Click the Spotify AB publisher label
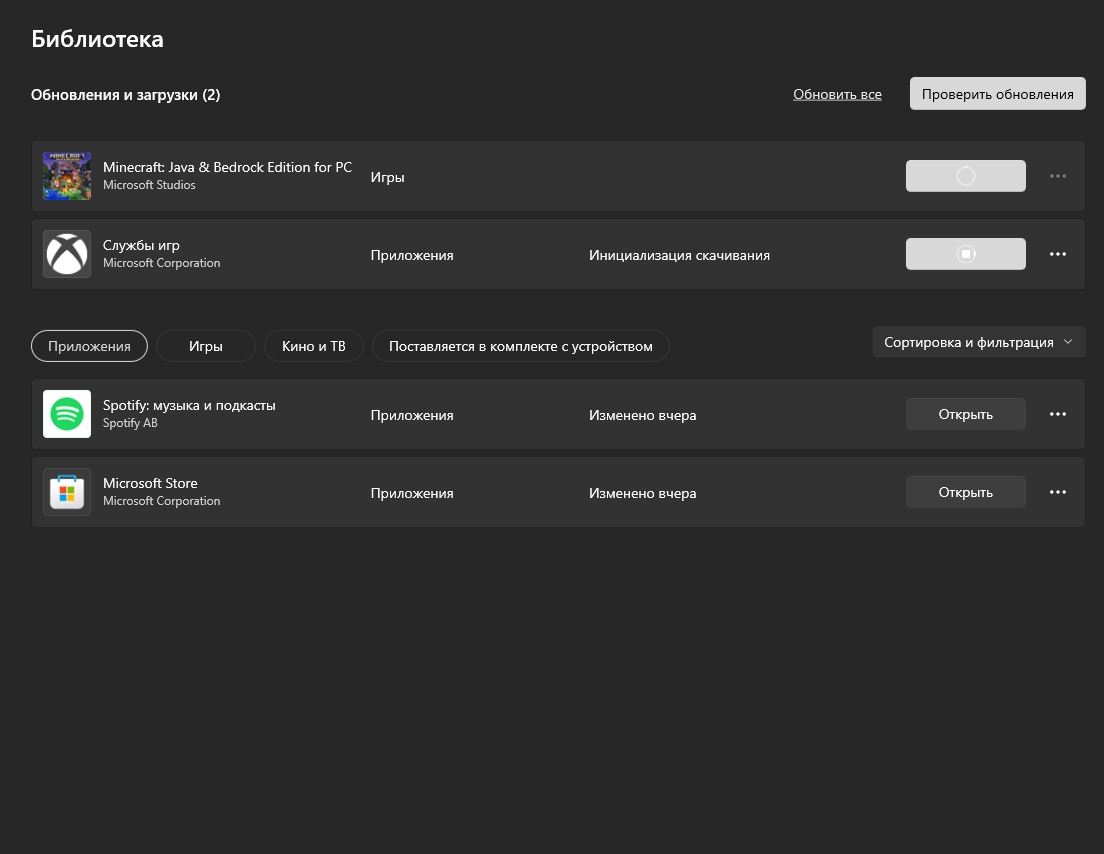This screenshot has height=854, width=1104. (x=130, y=422)
